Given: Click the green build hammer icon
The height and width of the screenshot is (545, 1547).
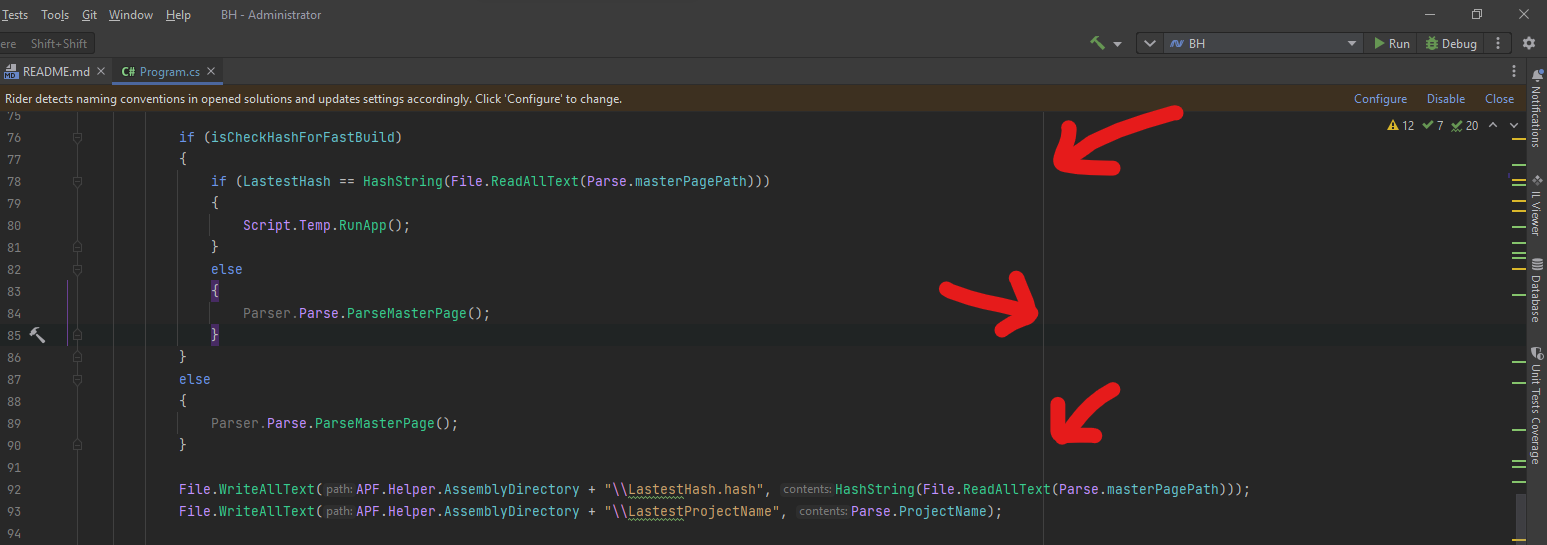Looking at the screenshot, I should (1098, 43).
